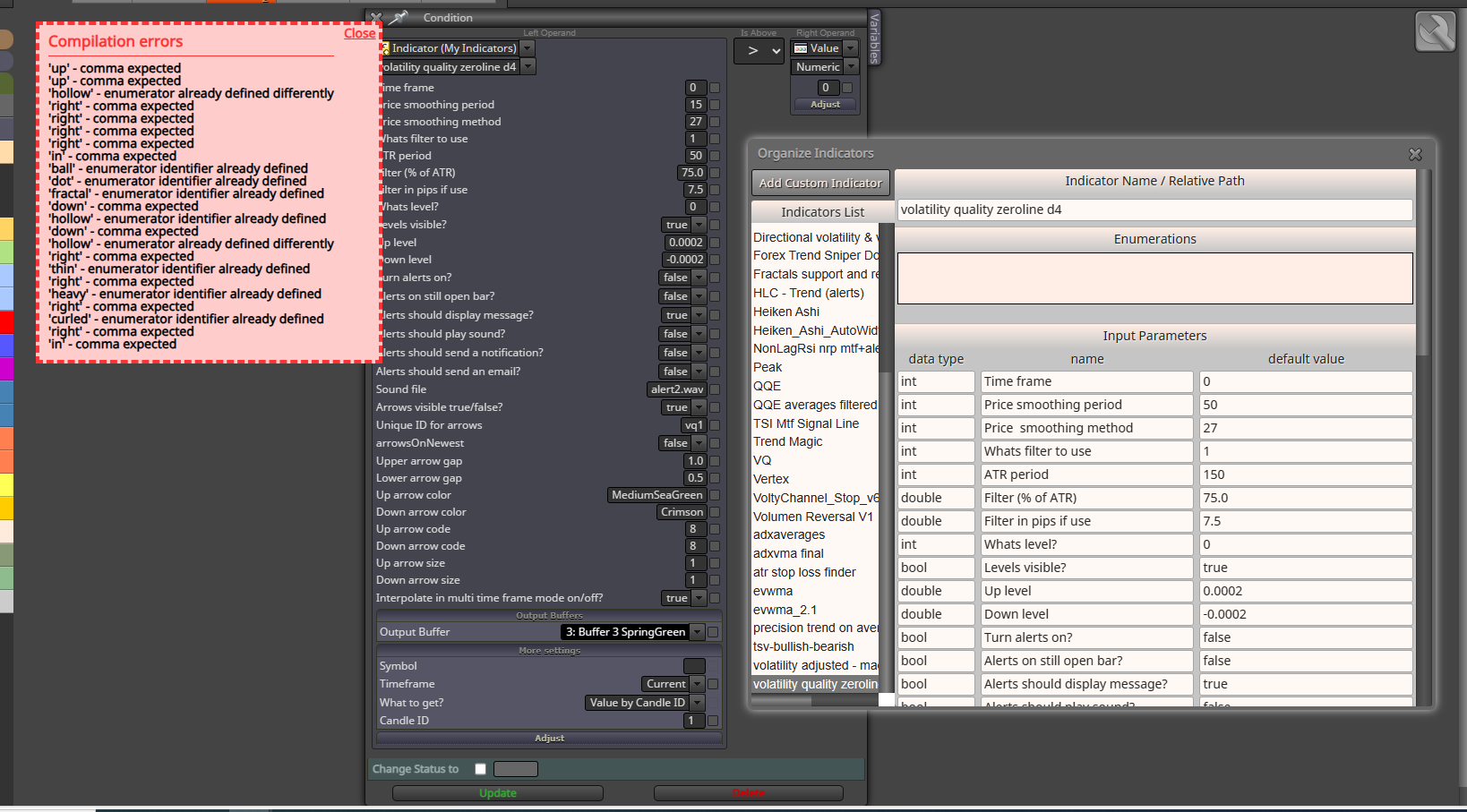Close the Condition panel with X icon
This screenshot has width=1467, height=812.
[377, 17]
